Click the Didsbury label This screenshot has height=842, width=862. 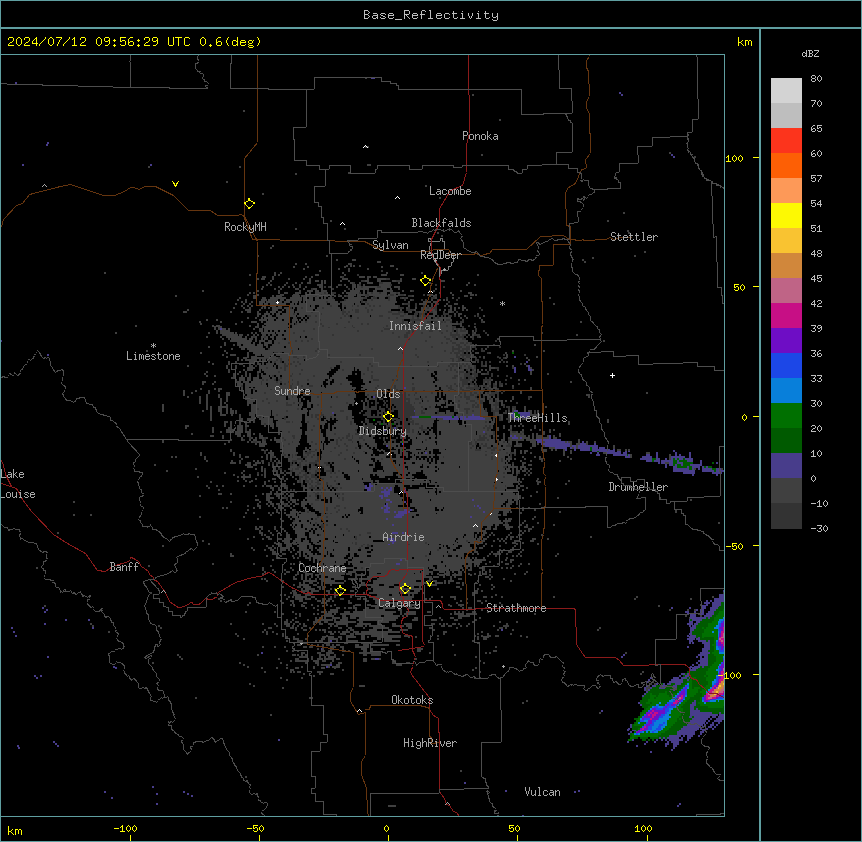pos(383,431)
